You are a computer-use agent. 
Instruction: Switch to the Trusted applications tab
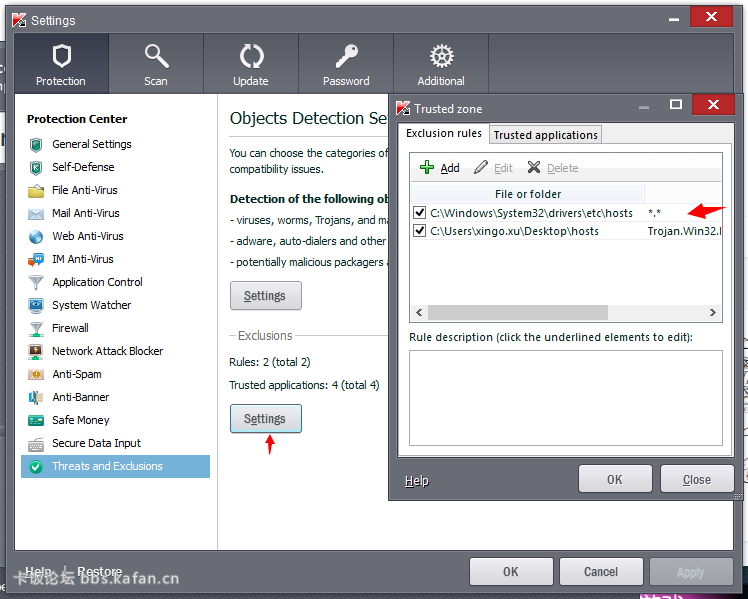pyautogui.click(x=545, y=135)
